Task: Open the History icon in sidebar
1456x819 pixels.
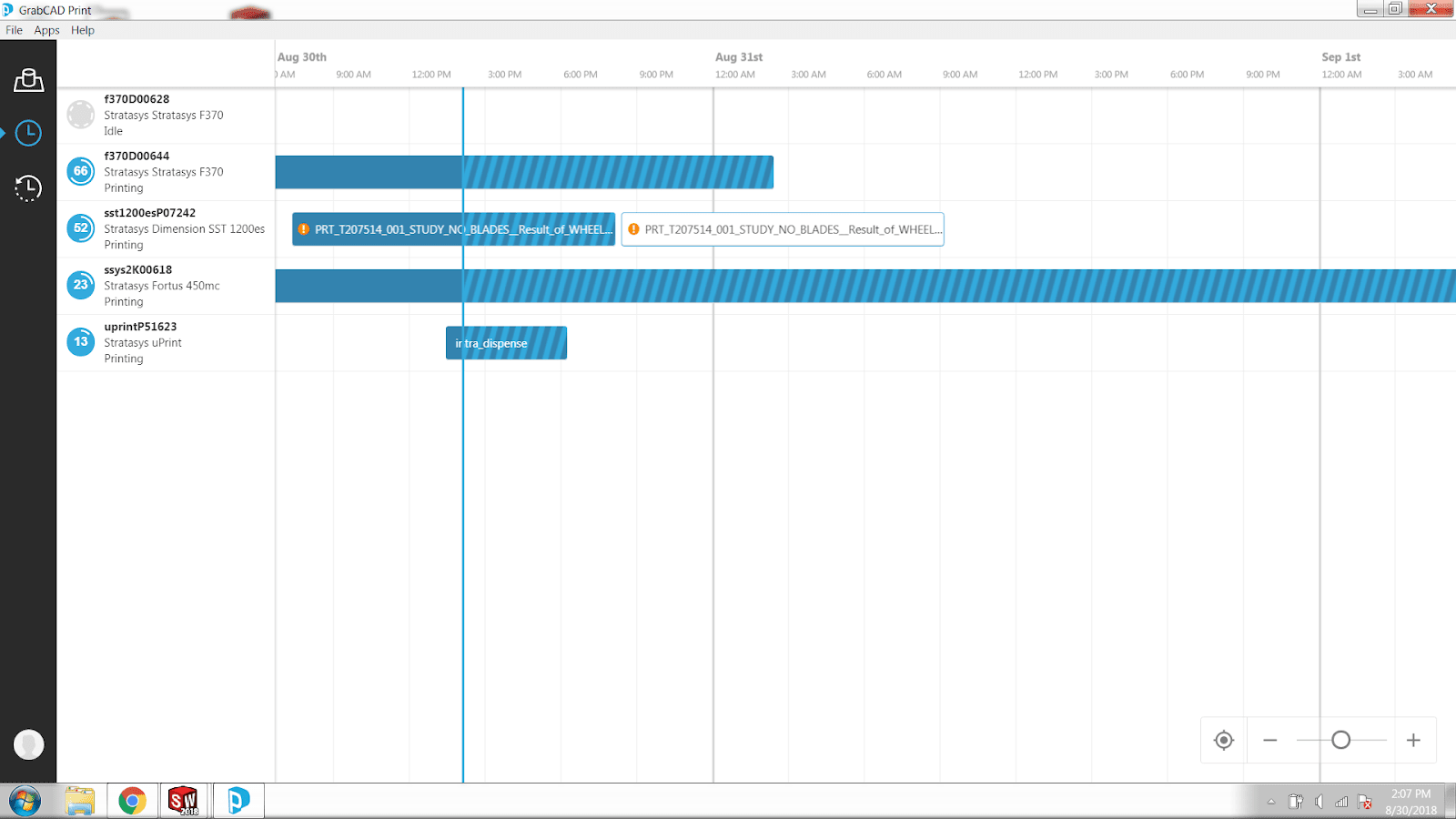Action: point(28,187)
